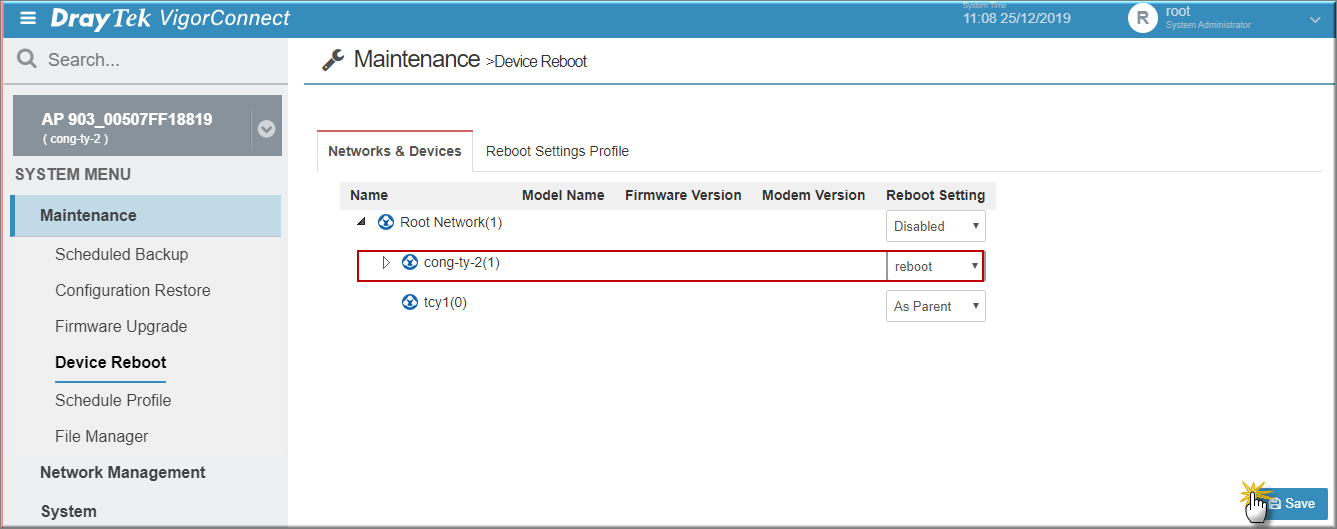This screenshot has height=529, width=1337.
Task: Click the Save button
Action: tap(1292, 503)
